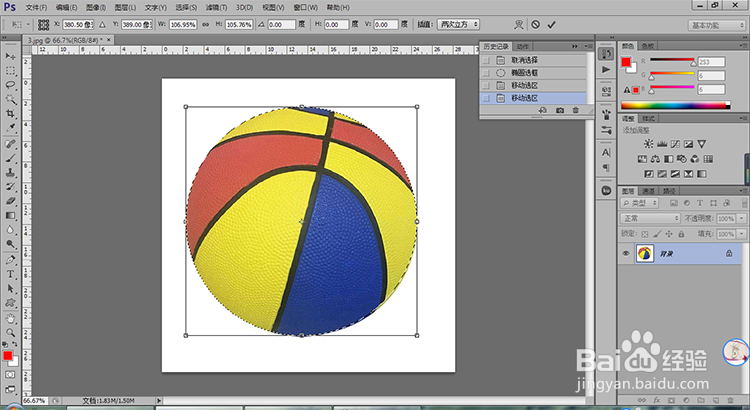
Task: Open the opacity 100% dropdown arrow
Action: point(741,219)
